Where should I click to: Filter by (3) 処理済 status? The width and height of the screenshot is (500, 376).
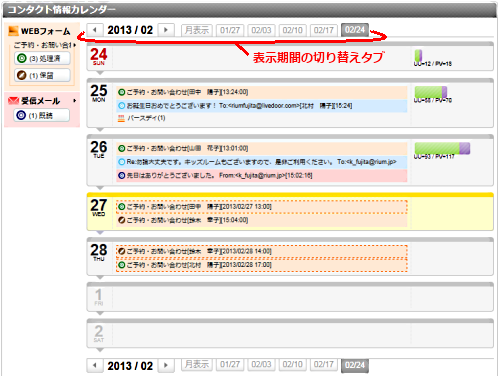42,58
